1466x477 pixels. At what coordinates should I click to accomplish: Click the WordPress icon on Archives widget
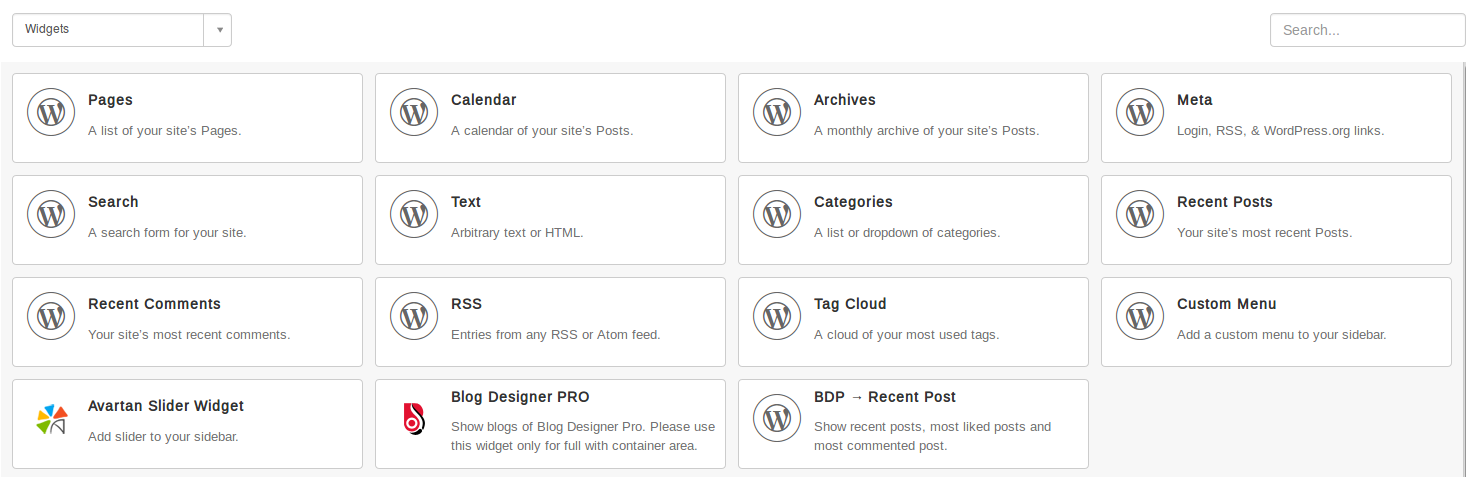tap(777, 112)
